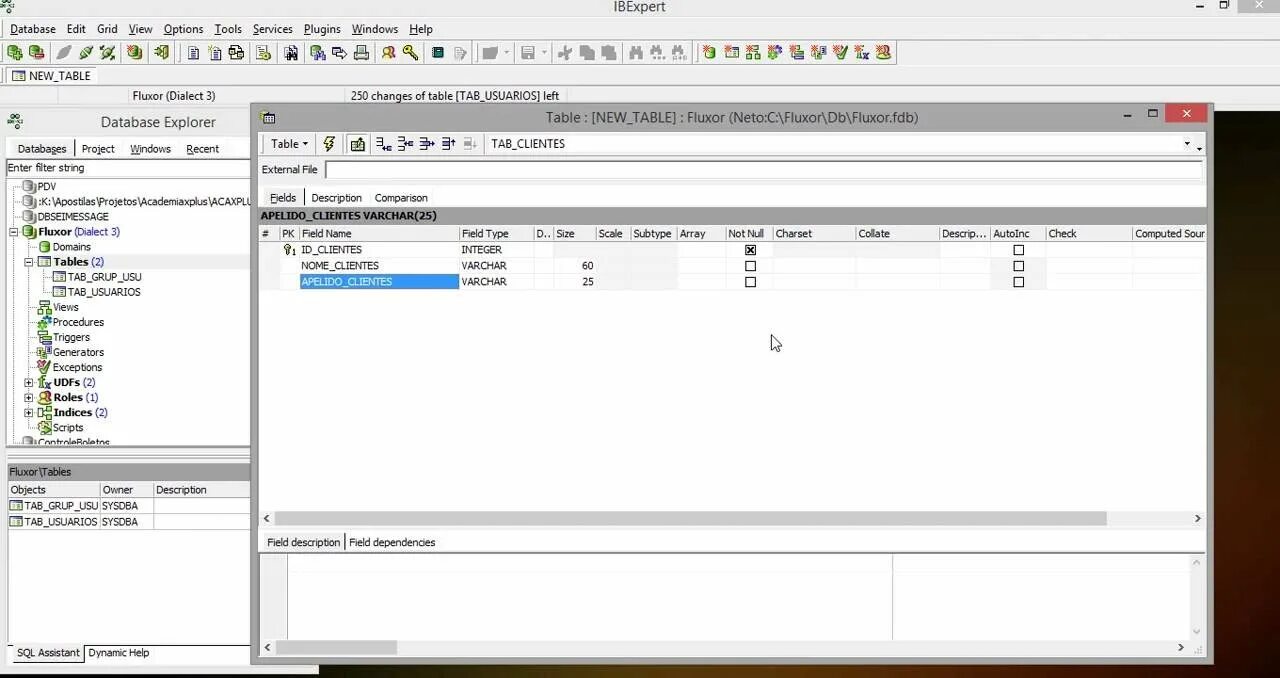Open the Table dropdown in the editor

[x=288, y=144]
